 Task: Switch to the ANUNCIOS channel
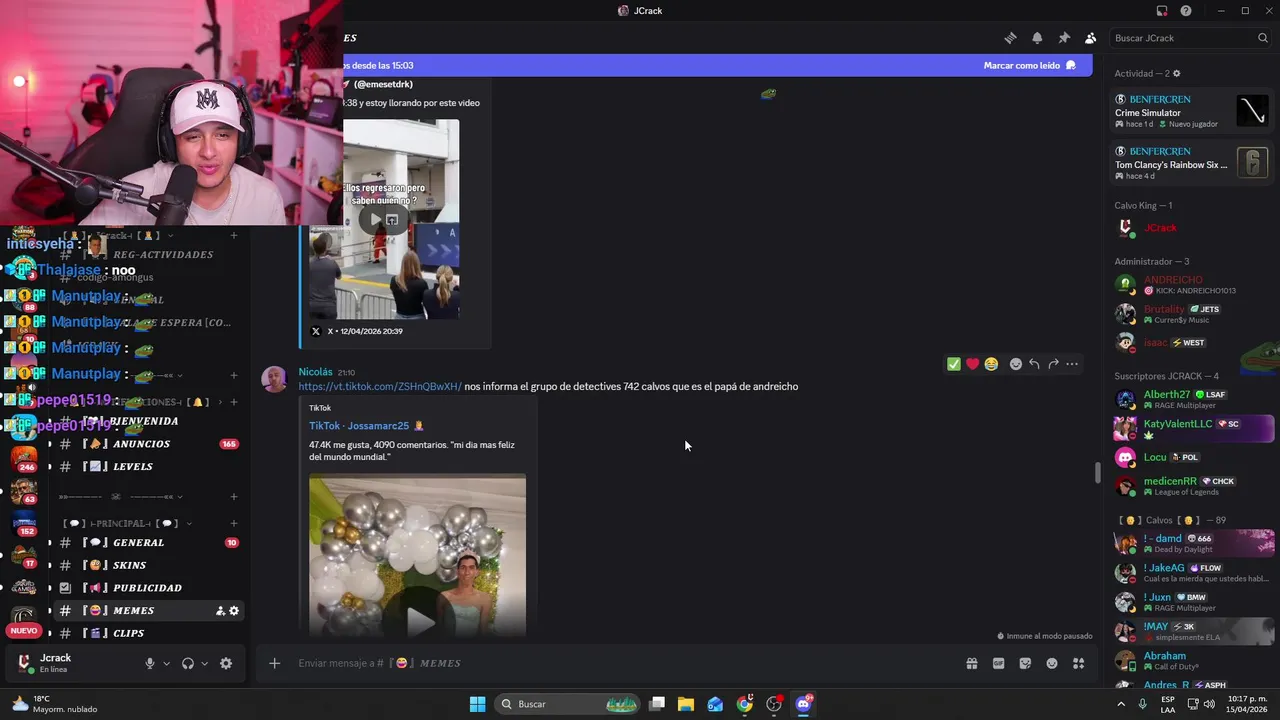(150, 444)
